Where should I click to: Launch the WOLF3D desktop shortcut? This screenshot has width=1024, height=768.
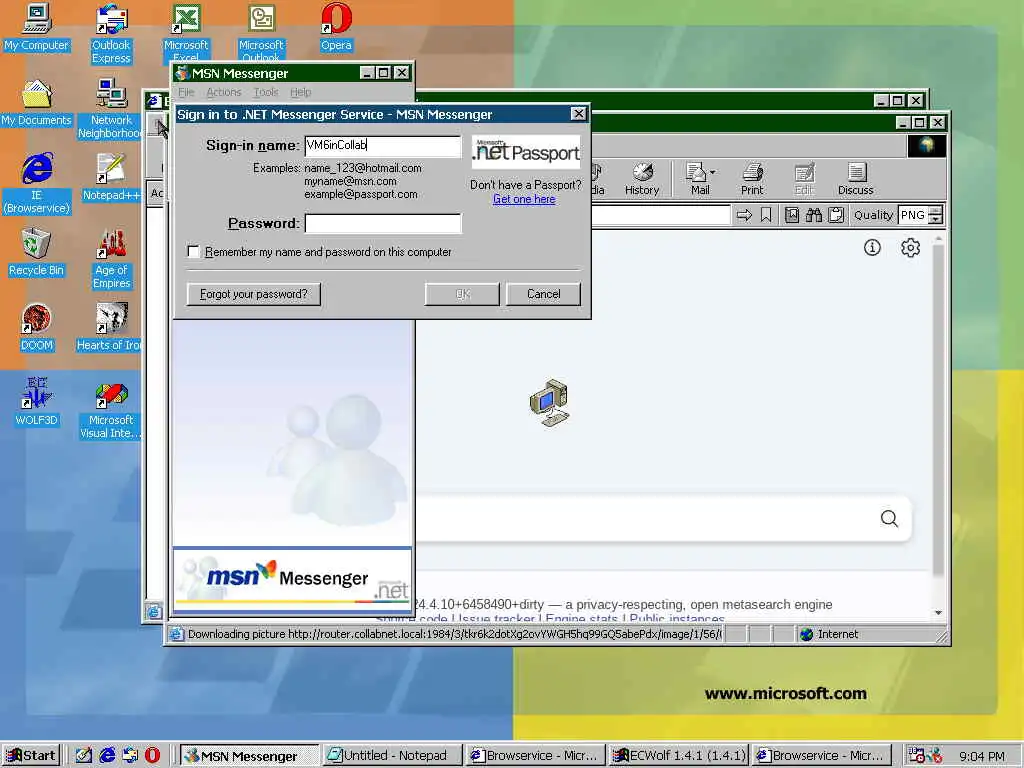click(x=37, y=402)
